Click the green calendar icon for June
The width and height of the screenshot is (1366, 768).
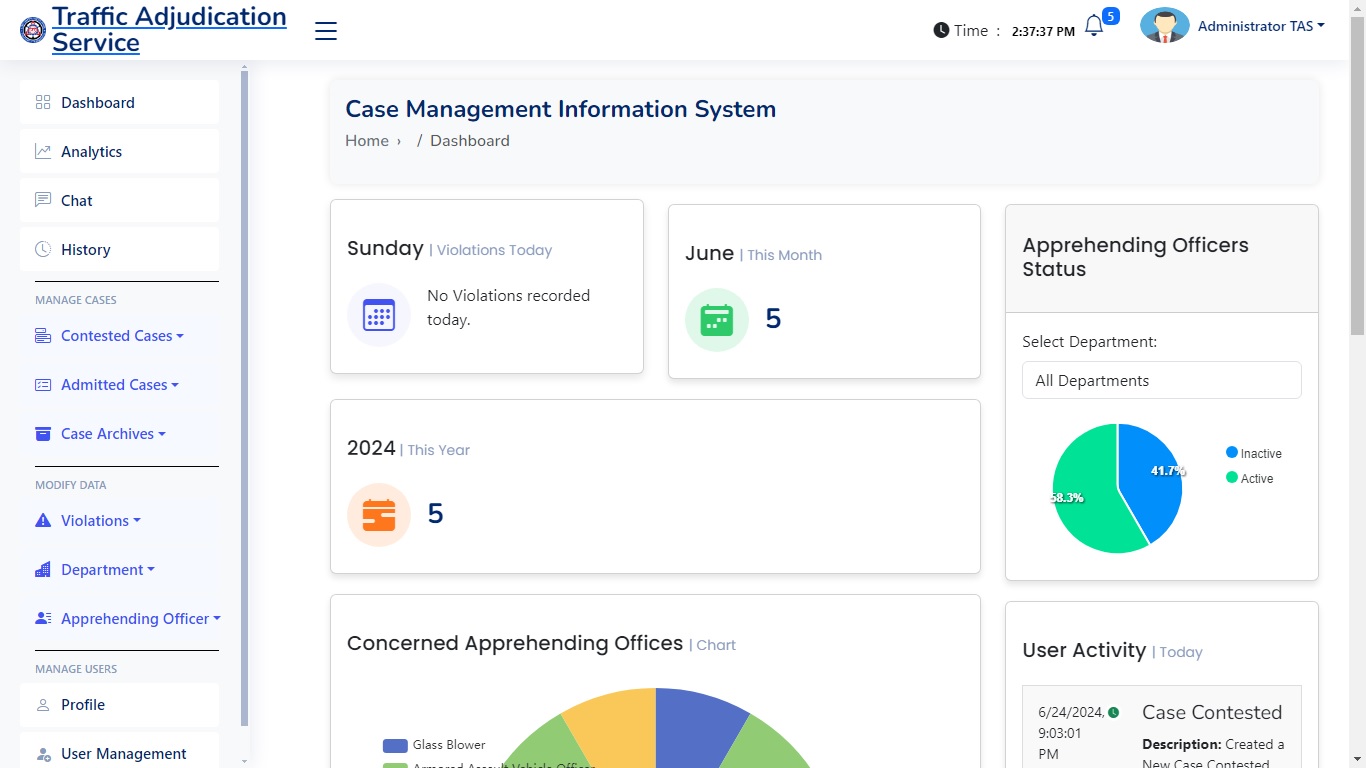[717, 320]
